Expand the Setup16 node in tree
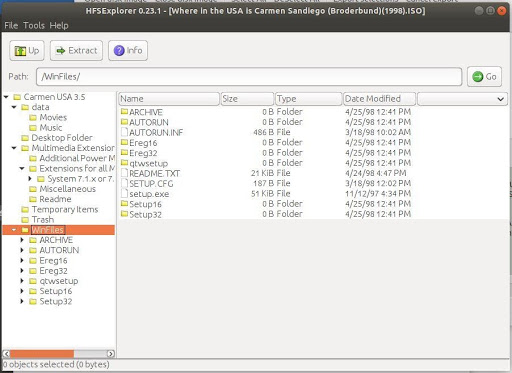This screenshot has height=373, width=512. (x=22, y=291)
